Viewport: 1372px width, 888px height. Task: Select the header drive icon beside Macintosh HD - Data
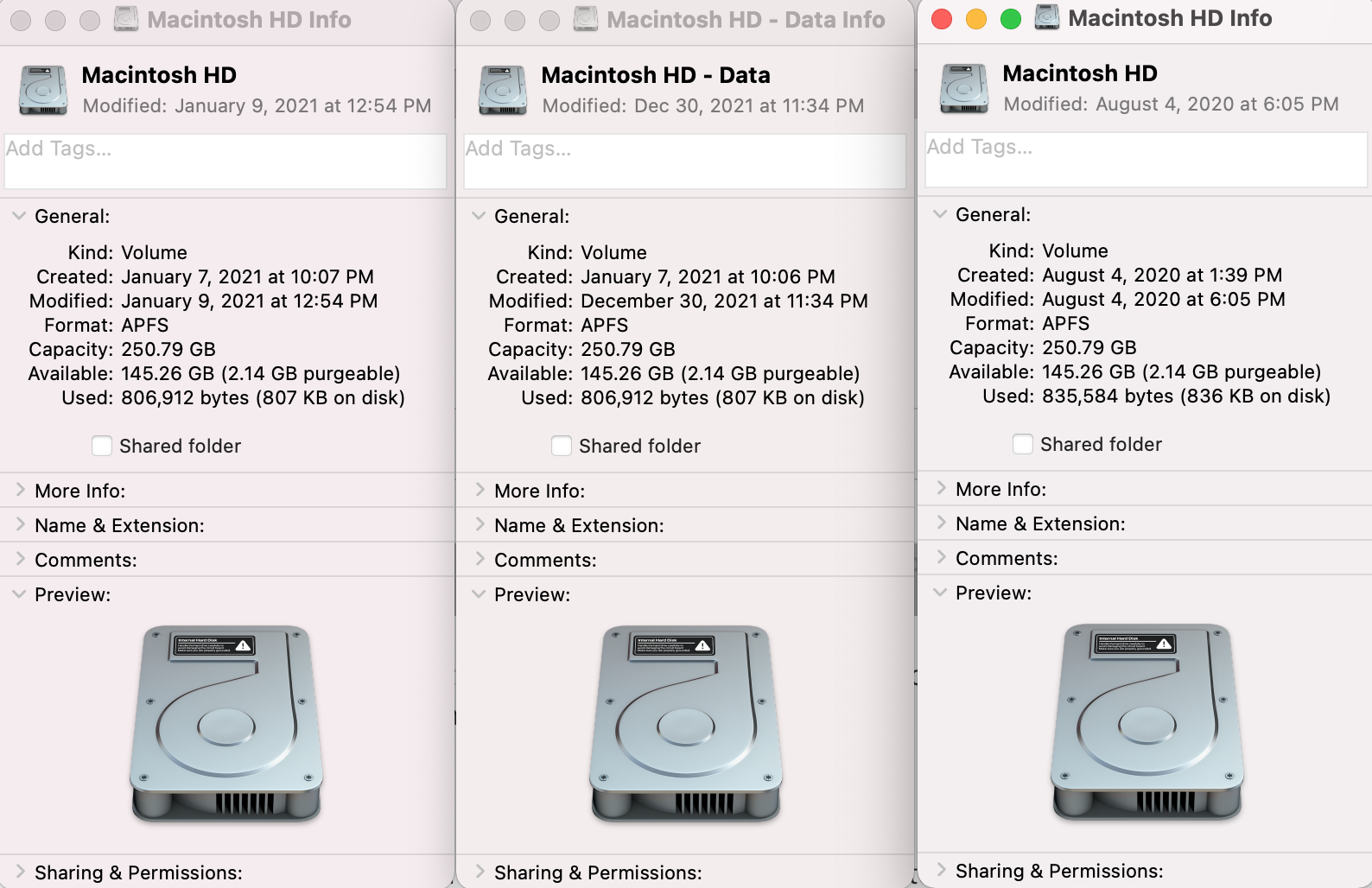503,90
